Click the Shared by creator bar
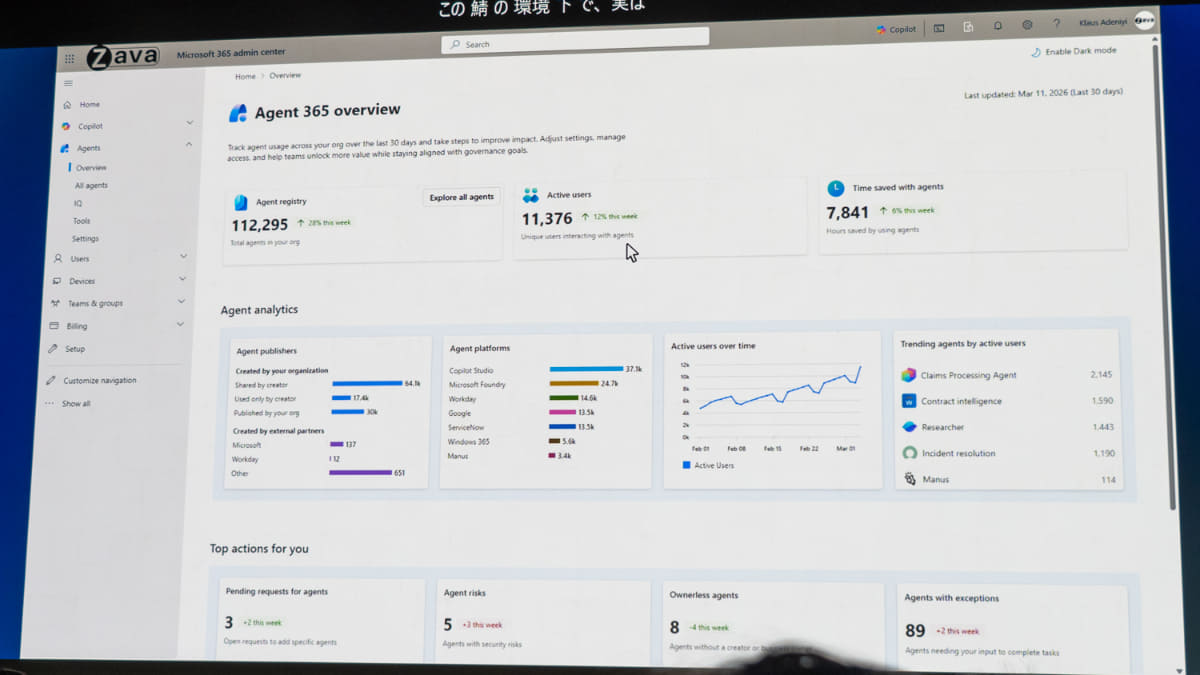The image size is (1200, 675). pyautogui.click(x=367, y=383)
